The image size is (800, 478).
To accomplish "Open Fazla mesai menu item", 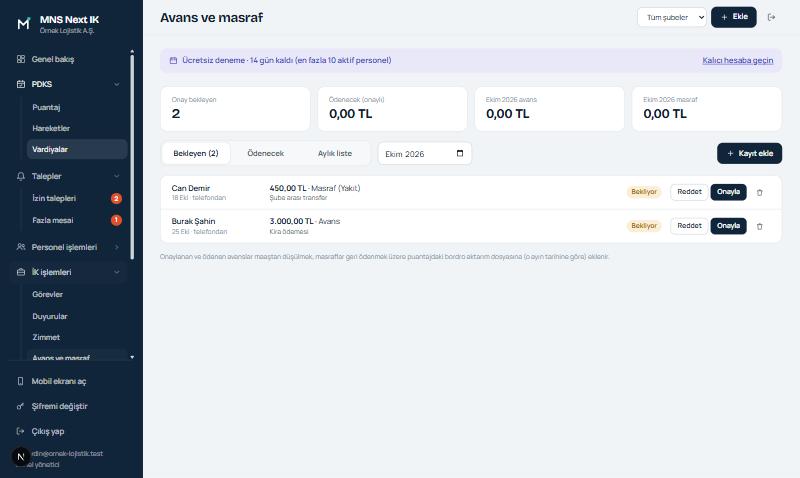I will 77,220.
